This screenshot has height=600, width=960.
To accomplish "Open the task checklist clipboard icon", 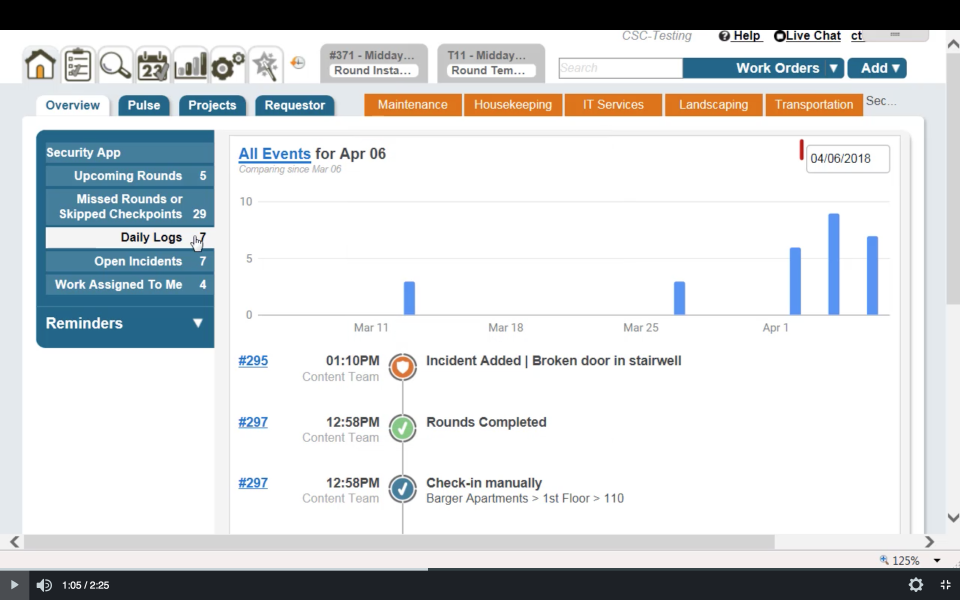I will pos(78,65).
